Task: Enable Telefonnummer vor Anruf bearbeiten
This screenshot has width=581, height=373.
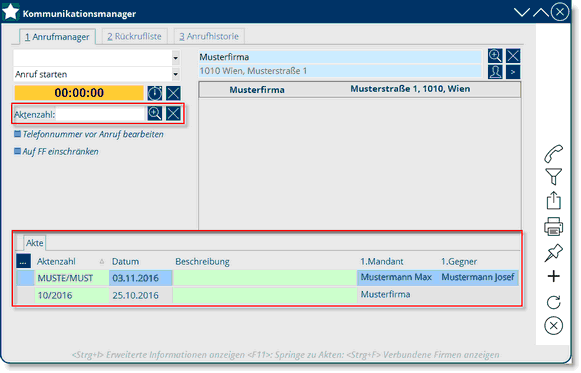Action: [x=17, y=134]
